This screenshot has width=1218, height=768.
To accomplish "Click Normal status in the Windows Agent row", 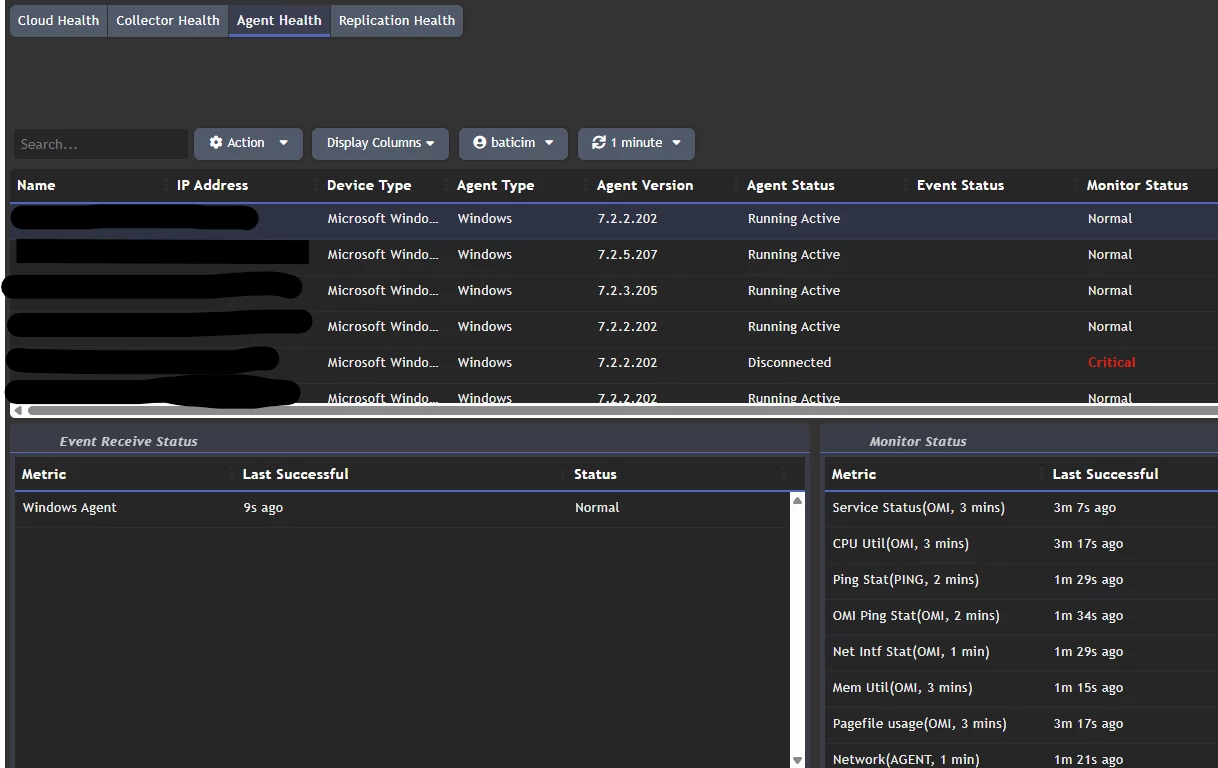I will click(x=597, y=508).
